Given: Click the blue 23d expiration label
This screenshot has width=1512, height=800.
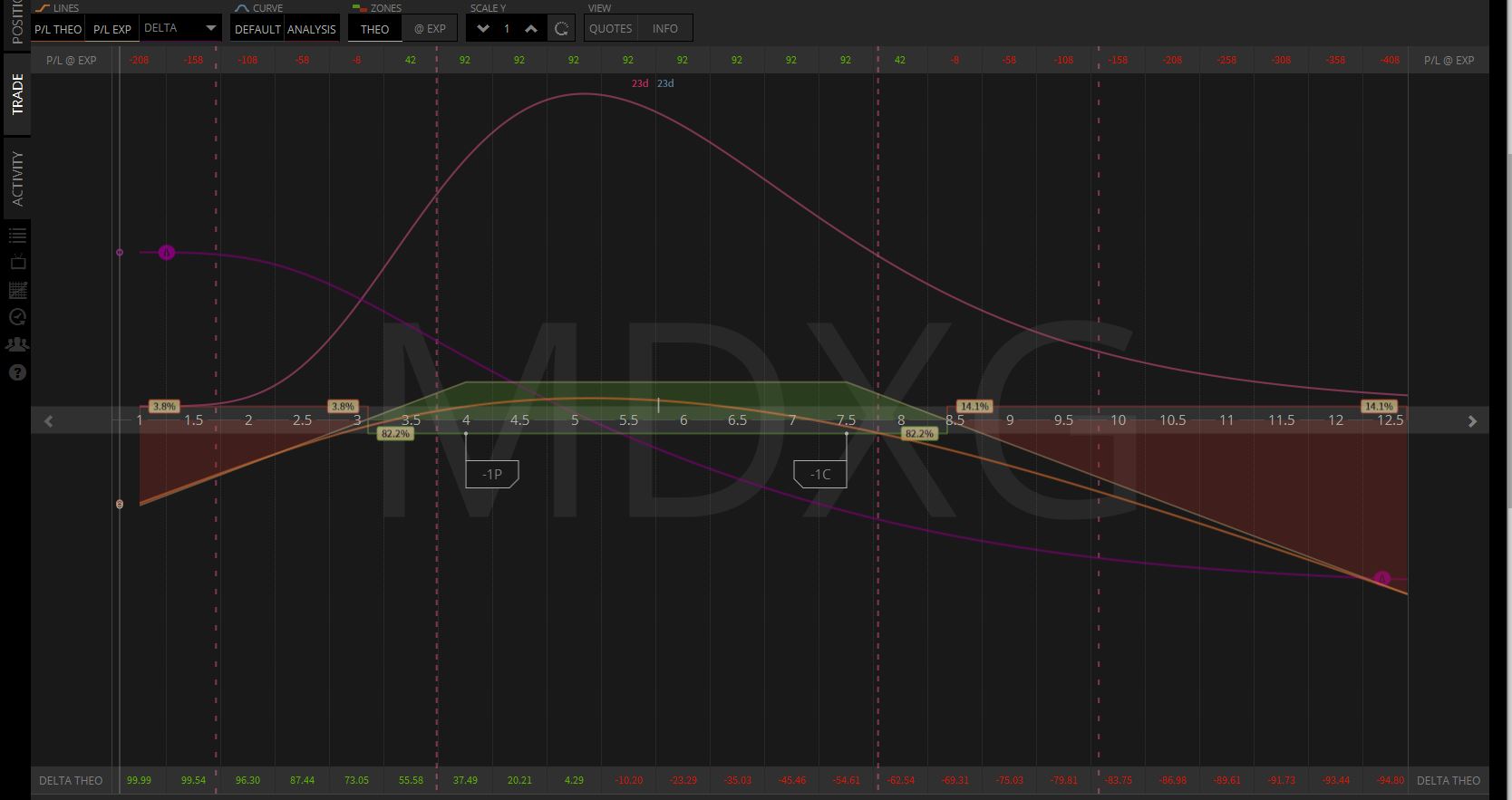Looking at the screenshot, I should 665,83.
